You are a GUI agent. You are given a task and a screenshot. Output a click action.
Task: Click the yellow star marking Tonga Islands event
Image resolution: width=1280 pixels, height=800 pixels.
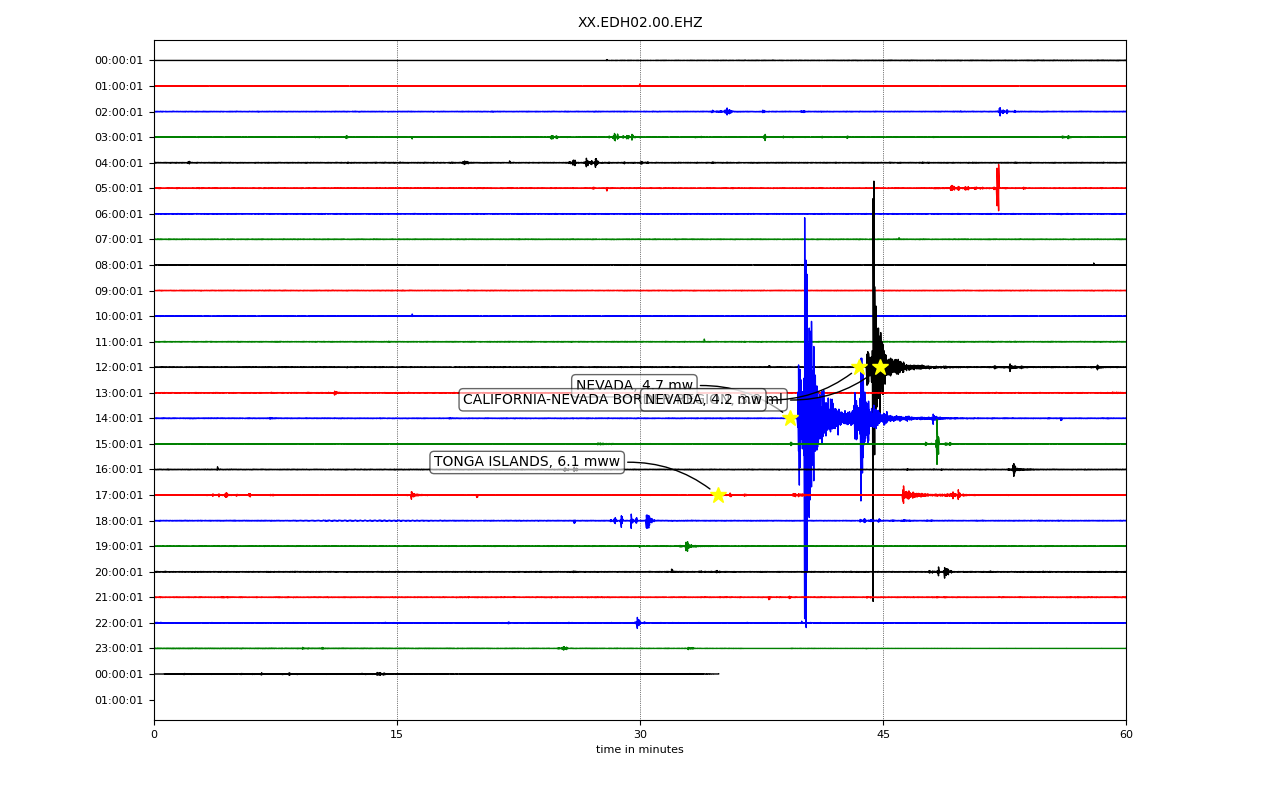point(718,495)
